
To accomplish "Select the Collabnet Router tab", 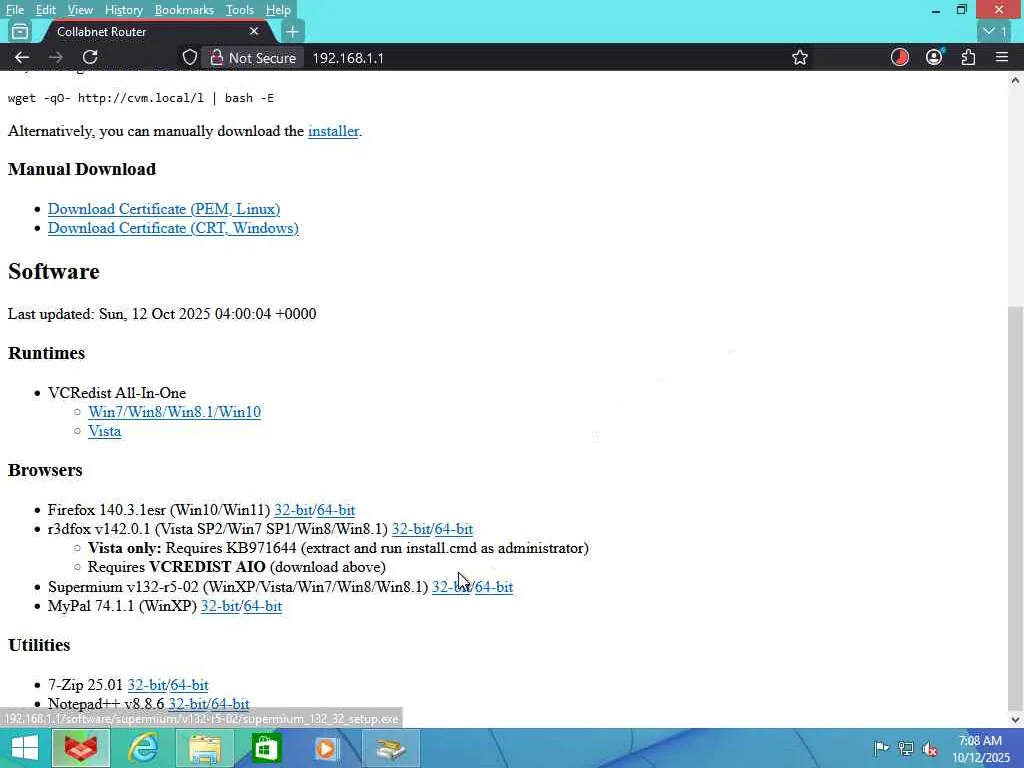I will [155, 31].
